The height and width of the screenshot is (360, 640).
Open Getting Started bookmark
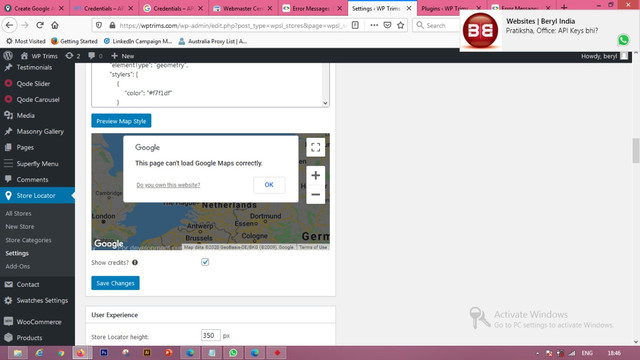click(74, 41)
